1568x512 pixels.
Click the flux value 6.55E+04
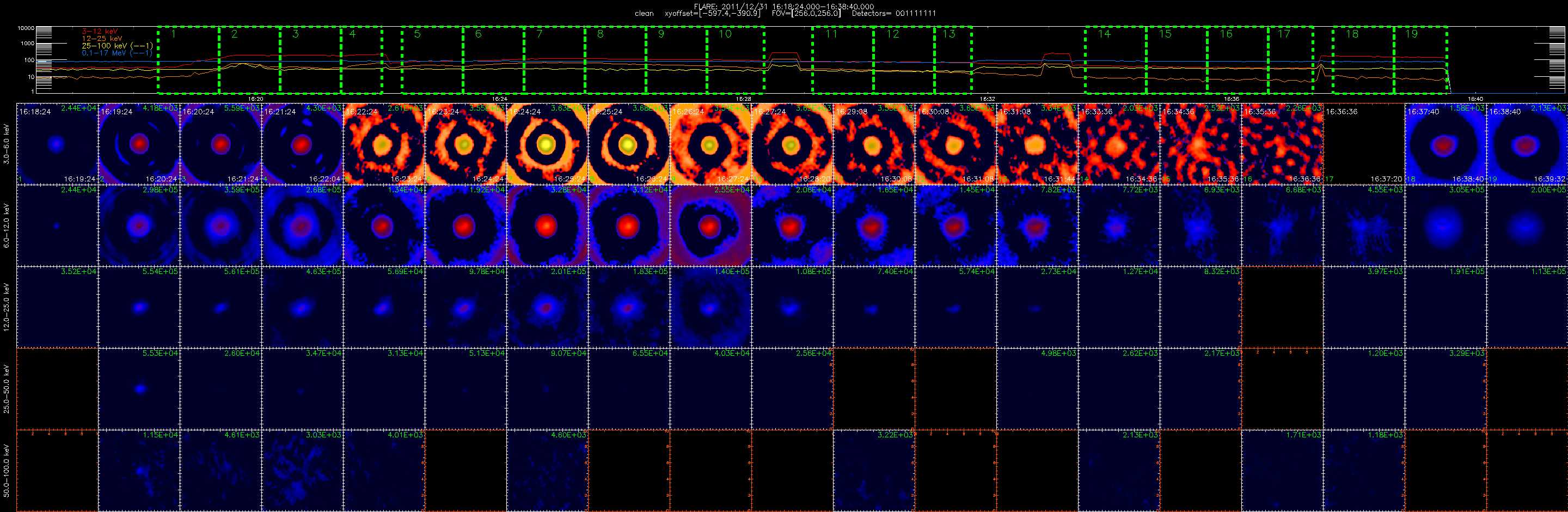tap(650, 353)
